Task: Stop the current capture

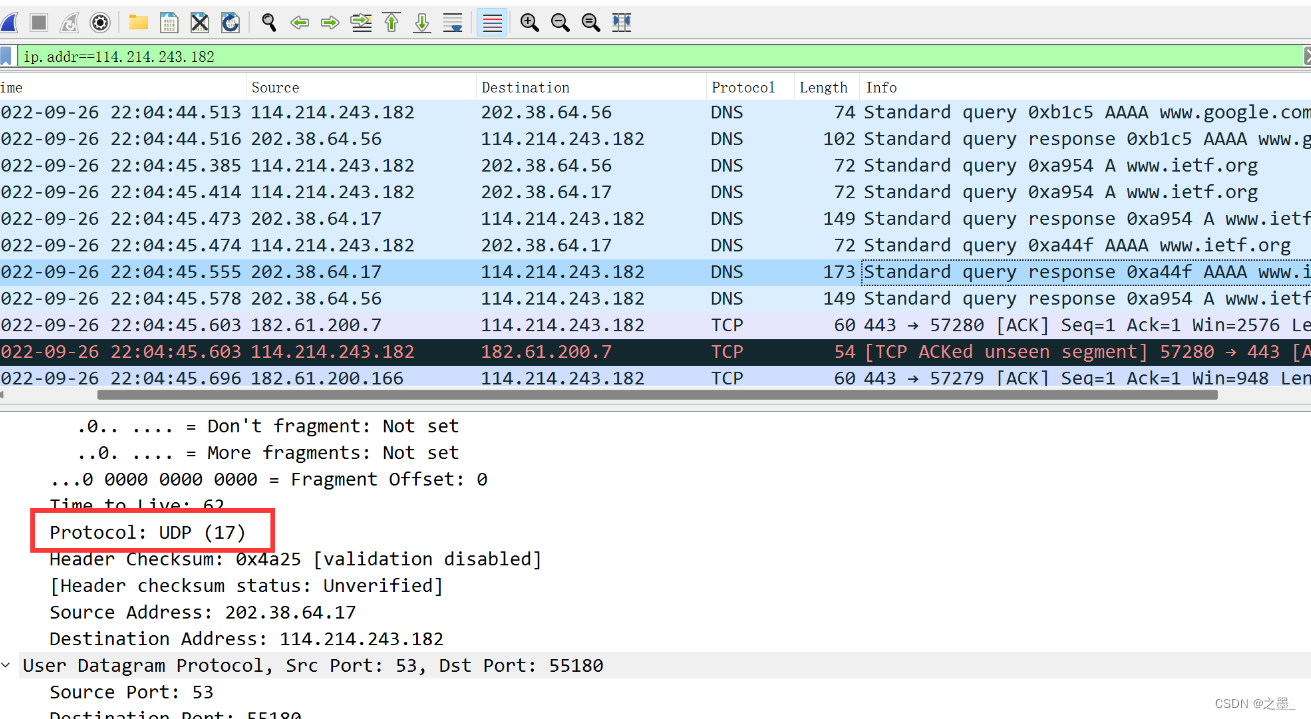Action: coord(39,22)
